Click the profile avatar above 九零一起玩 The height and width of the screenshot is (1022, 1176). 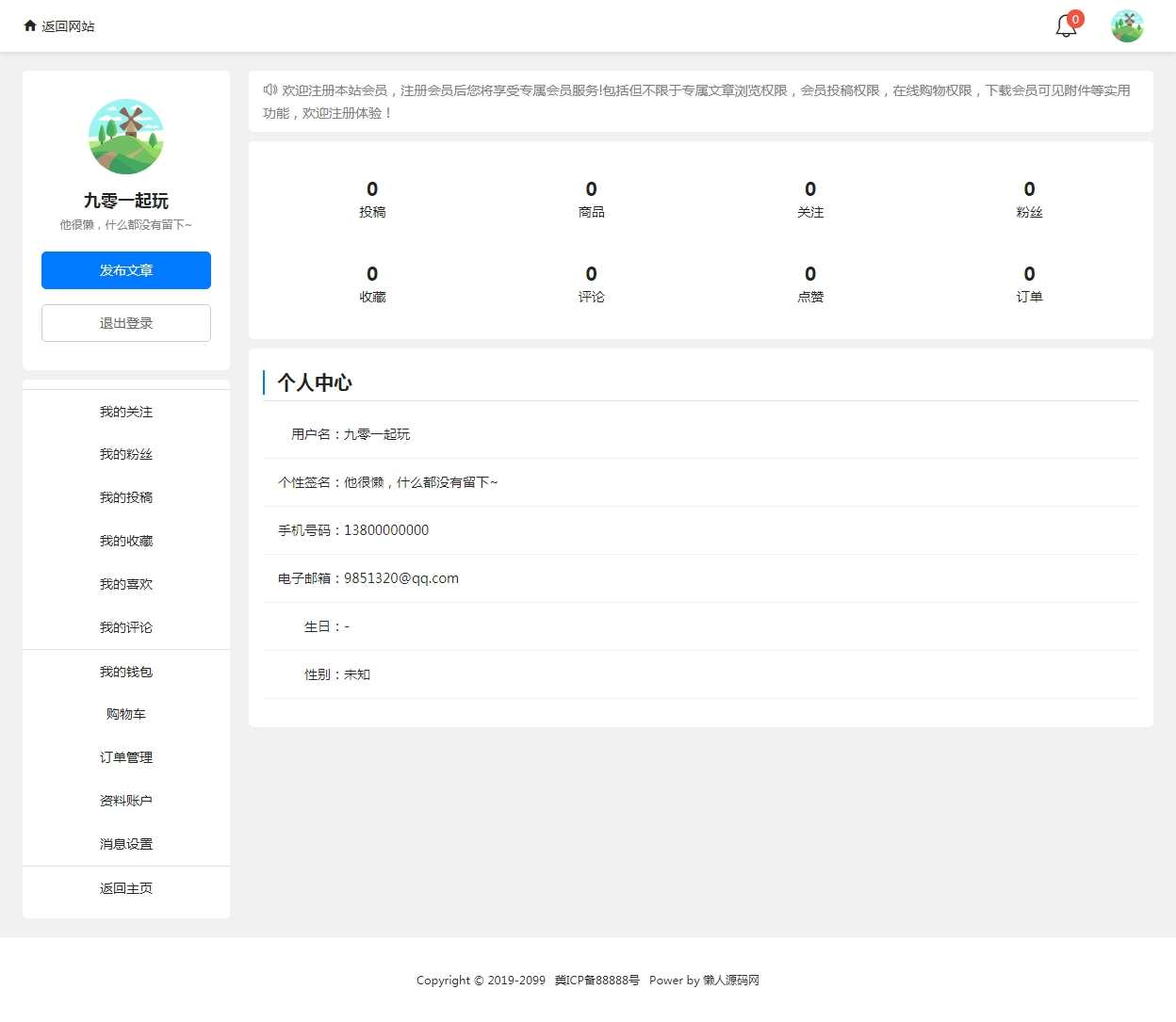125,136
